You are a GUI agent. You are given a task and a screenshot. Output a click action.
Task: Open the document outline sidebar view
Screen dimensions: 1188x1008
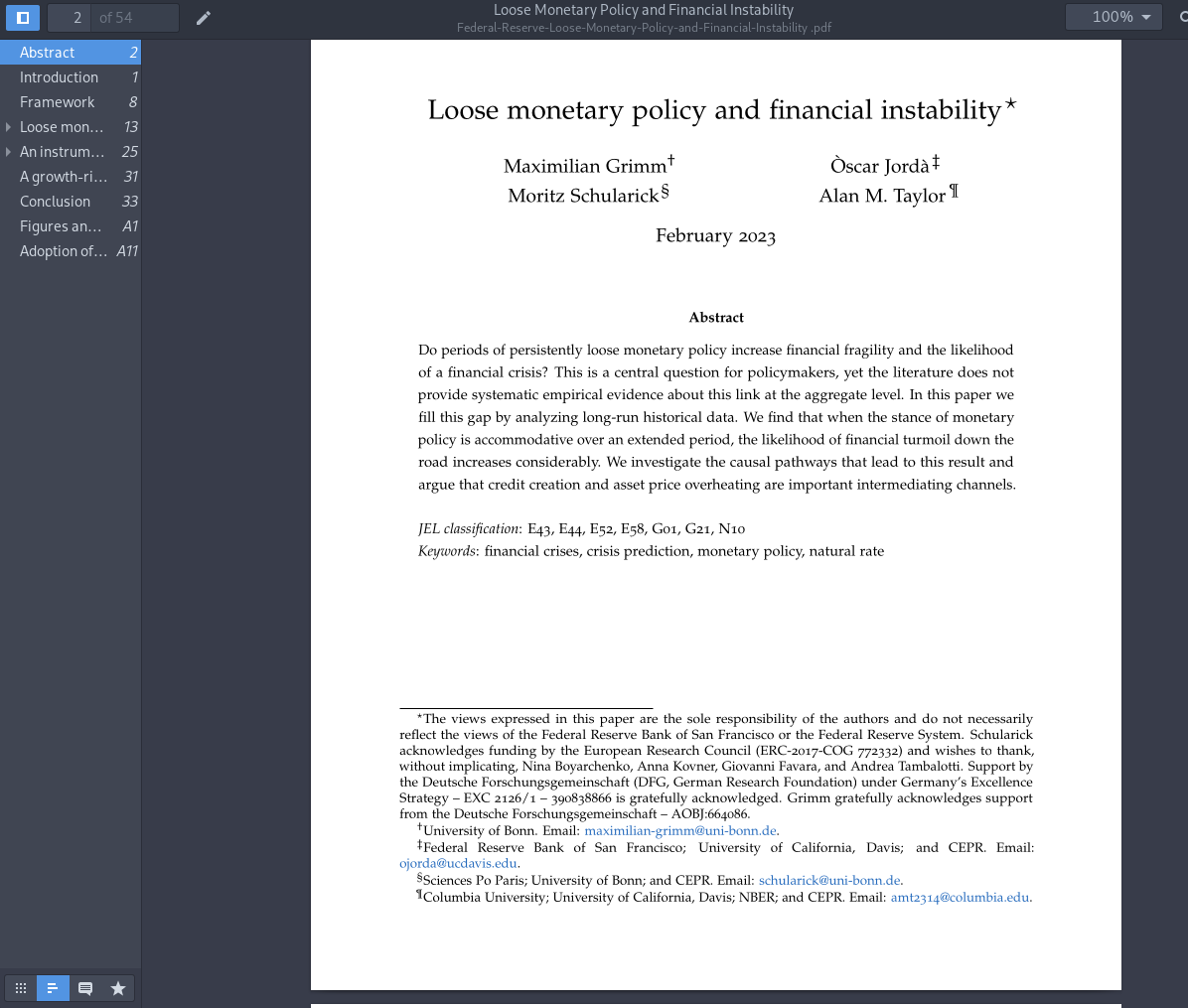click(x=53, y=987)
